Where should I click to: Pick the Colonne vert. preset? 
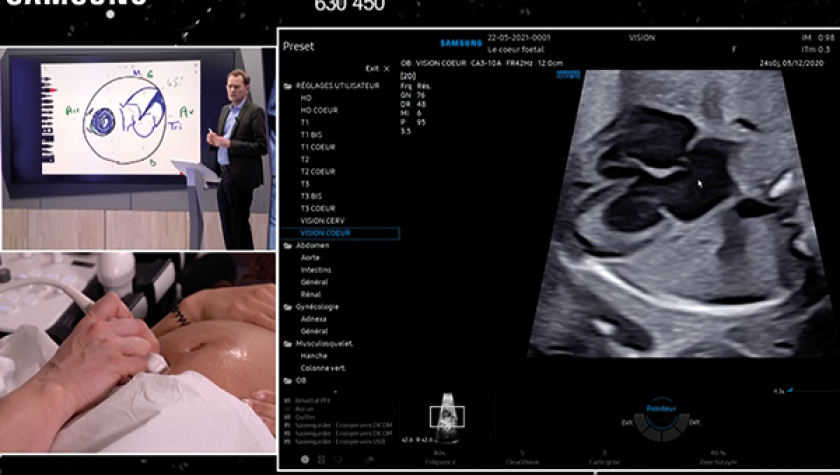tap(323, 368)
